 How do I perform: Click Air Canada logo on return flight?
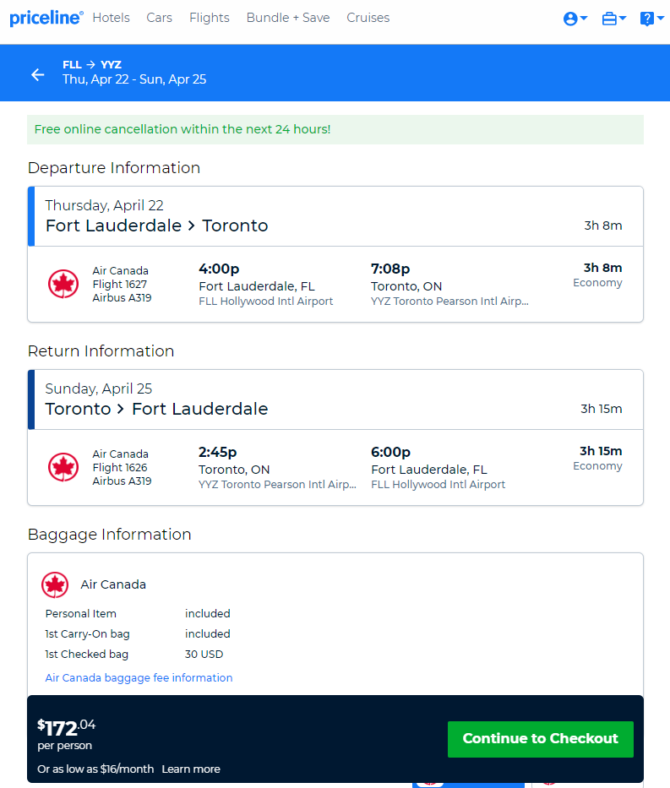pyautogui.click(x=63, y=467)
